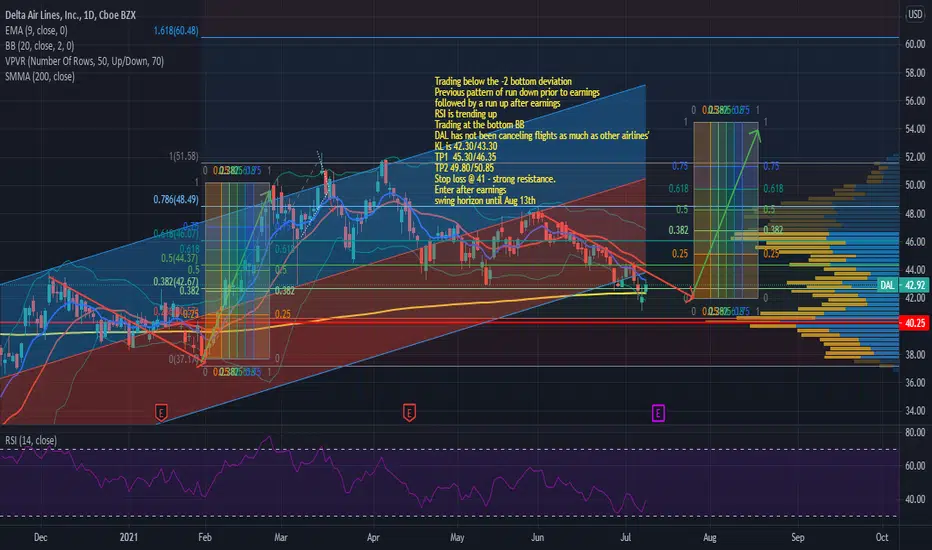Select the EMA (9, close, 0) indicator legend
932x550 pixels.
pos(36,30)
